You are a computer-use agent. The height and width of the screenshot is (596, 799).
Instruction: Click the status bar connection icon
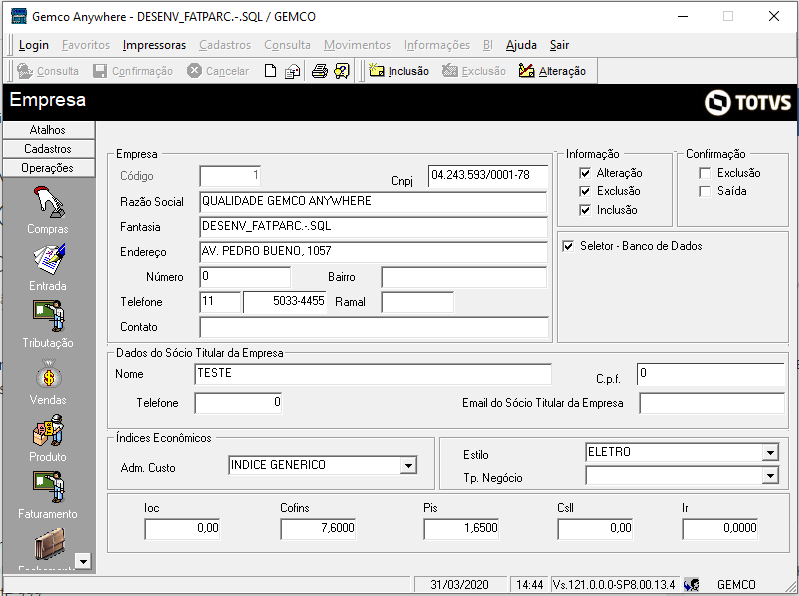(691, 584)
